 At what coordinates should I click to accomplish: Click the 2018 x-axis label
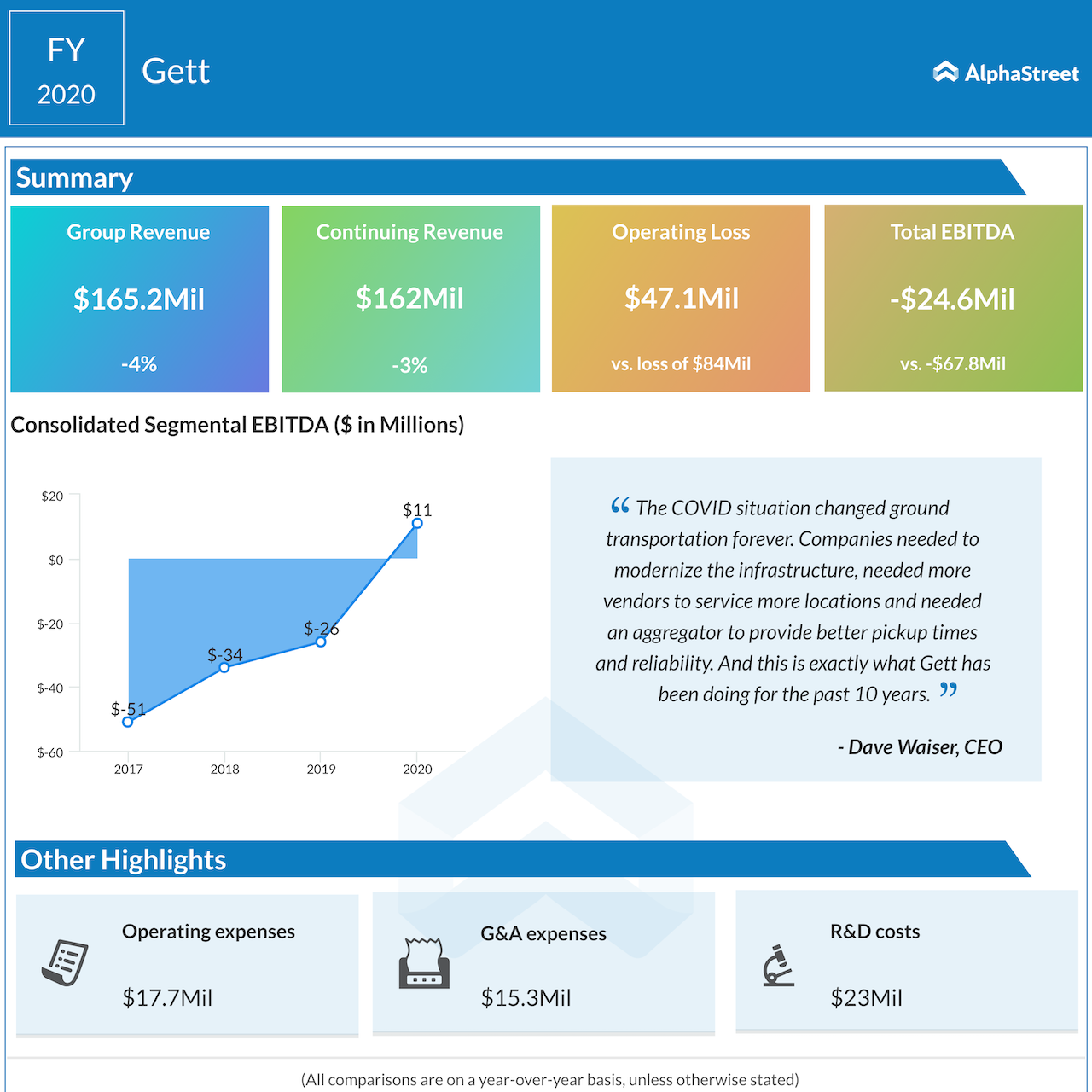tap(225, 769)
